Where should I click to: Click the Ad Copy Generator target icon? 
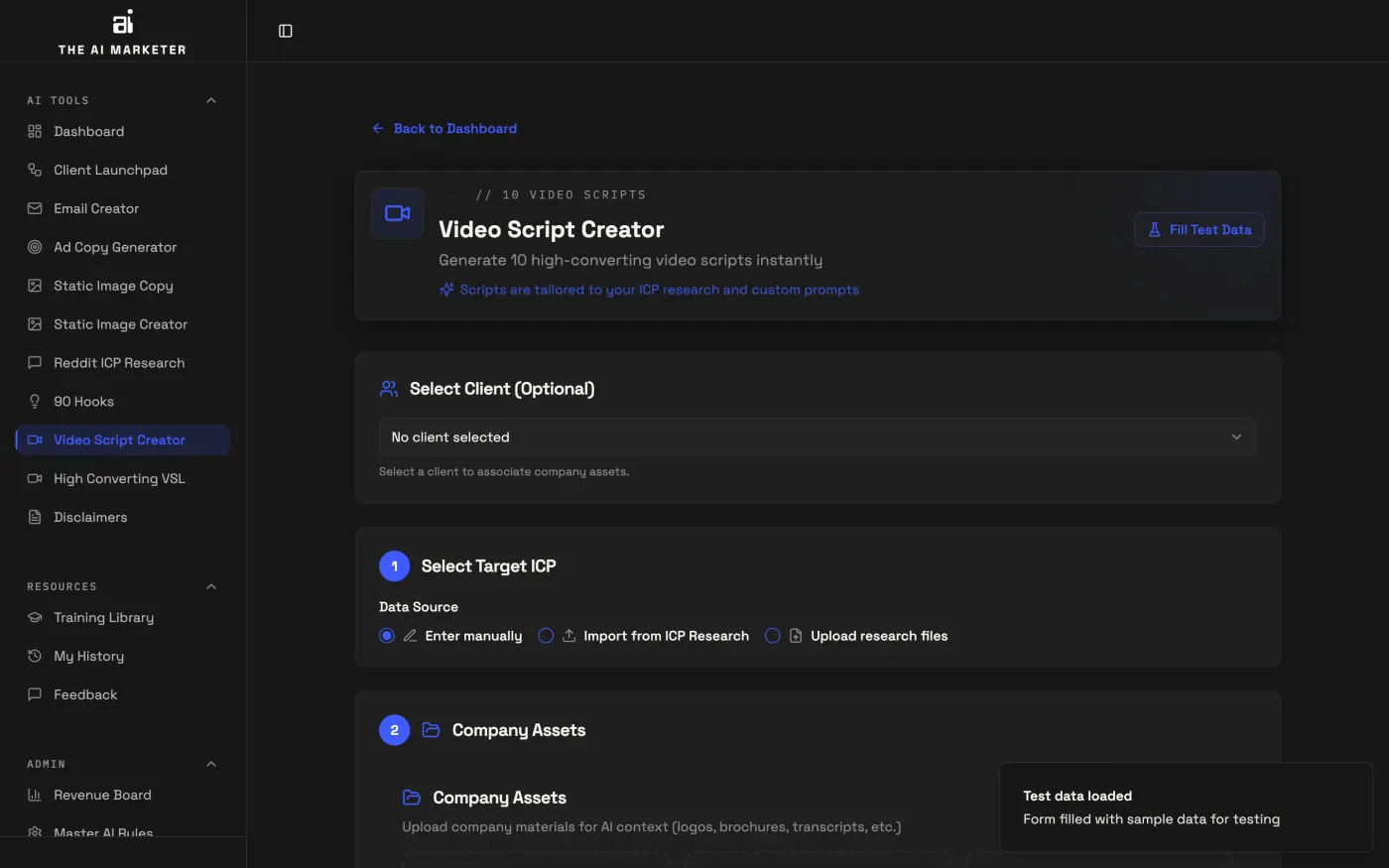click(35, 247)
